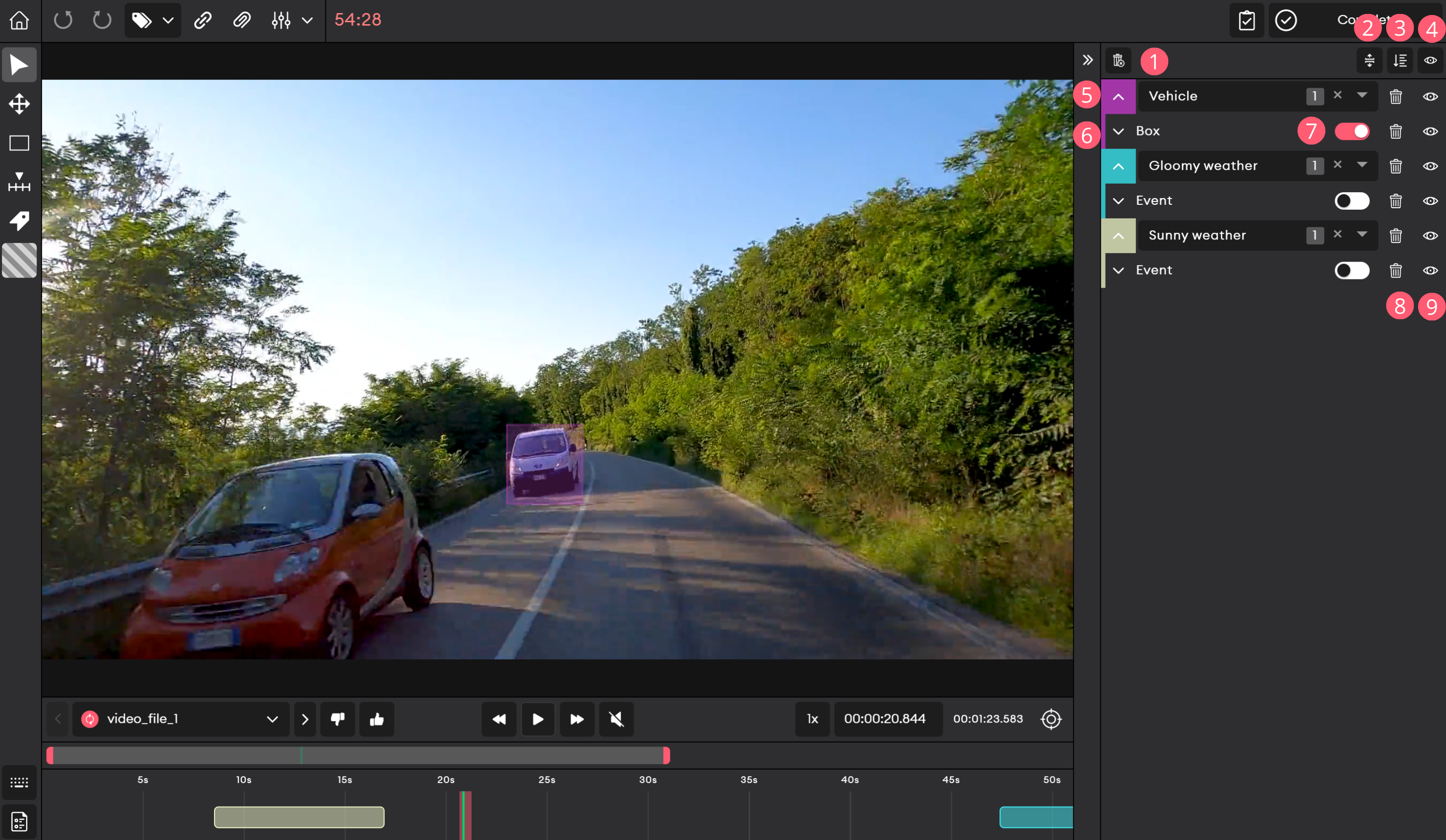Click the fast forward button

(x=577, y=719)
